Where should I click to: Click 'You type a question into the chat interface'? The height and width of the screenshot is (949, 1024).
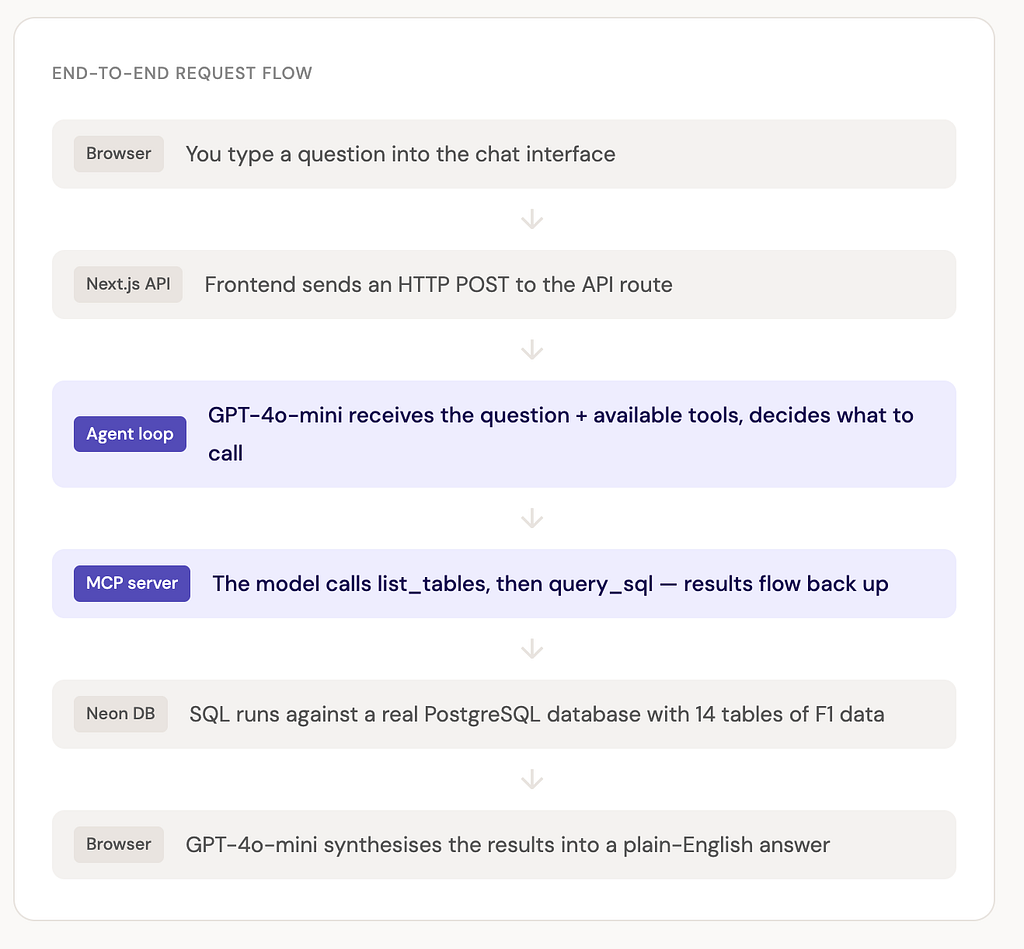point(400,155)
